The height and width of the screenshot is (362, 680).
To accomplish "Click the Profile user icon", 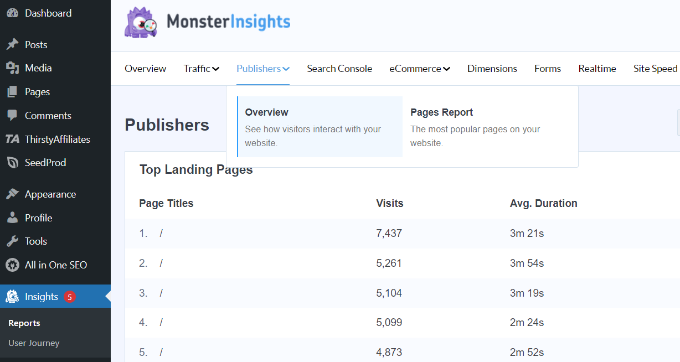I will pyautogui.click(x=12, y=218).
